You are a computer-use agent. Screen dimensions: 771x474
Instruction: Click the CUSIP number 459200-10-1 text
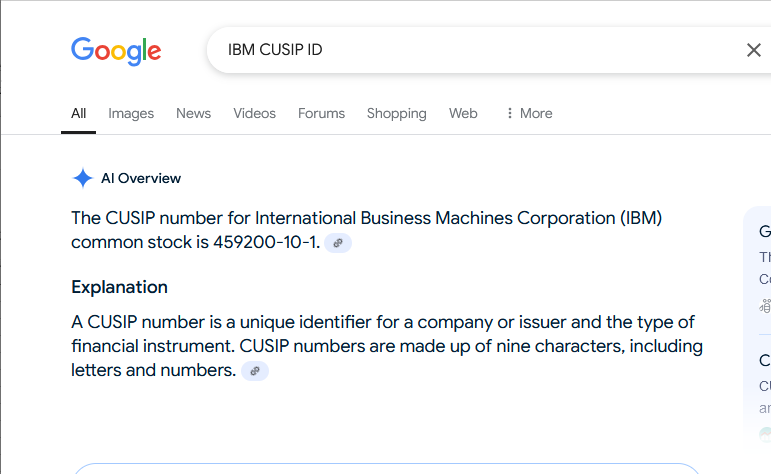267,242
